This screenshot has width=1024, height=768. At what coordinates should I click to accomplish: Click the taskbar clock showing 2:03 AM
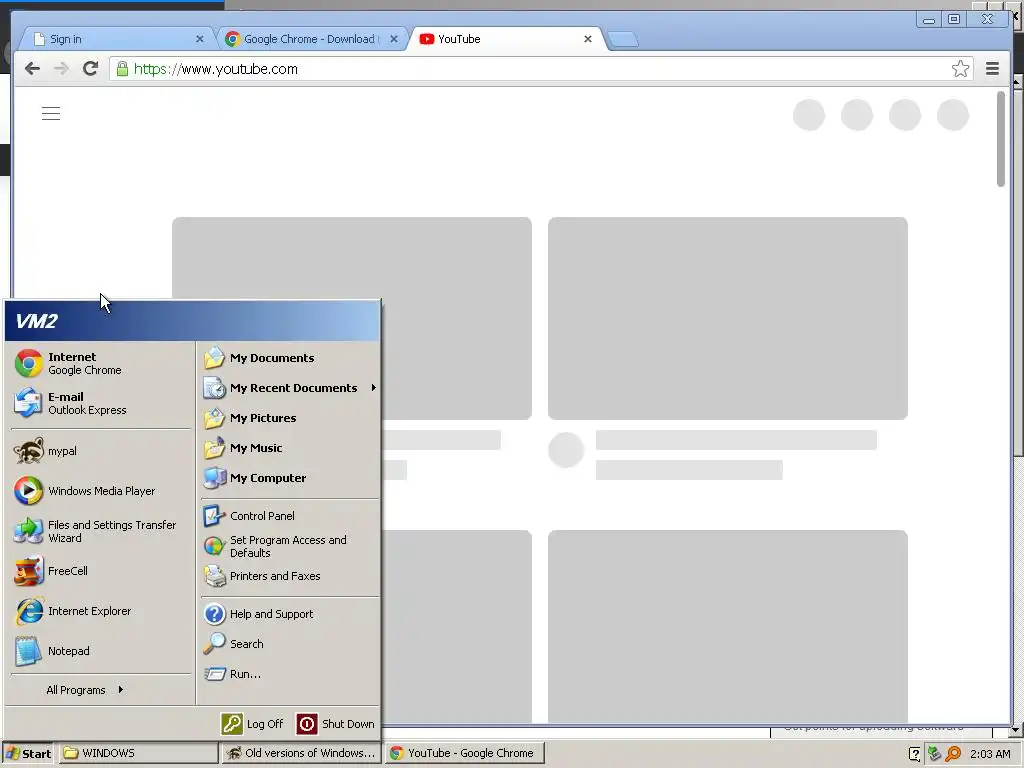point(990,754)
